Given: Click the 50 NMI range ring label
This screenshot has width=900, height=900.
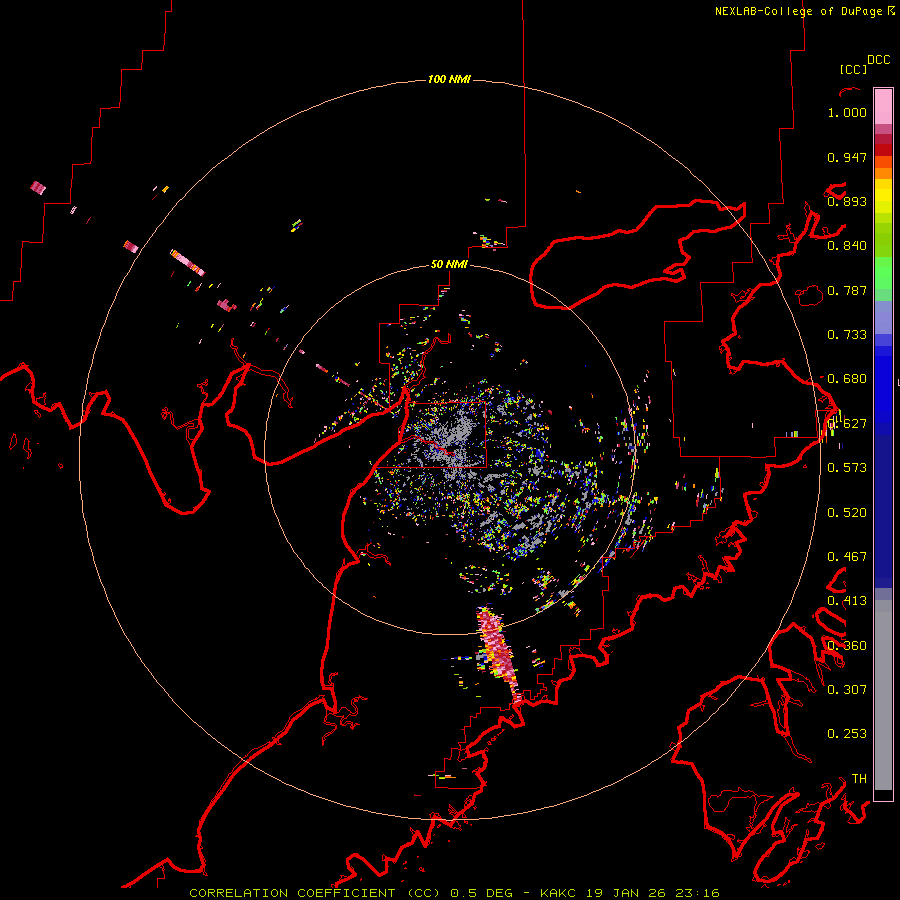Looking at the screenshot, I should (449, 264).
